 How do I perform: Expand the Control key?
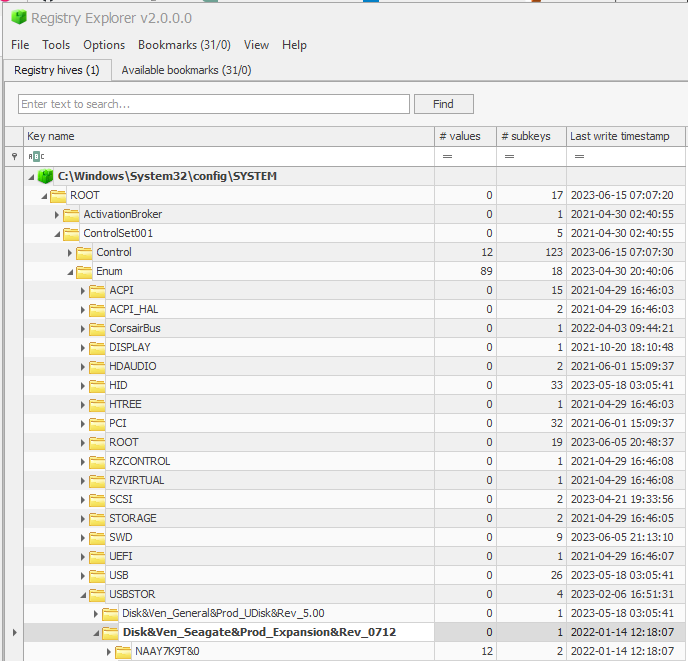70,253
